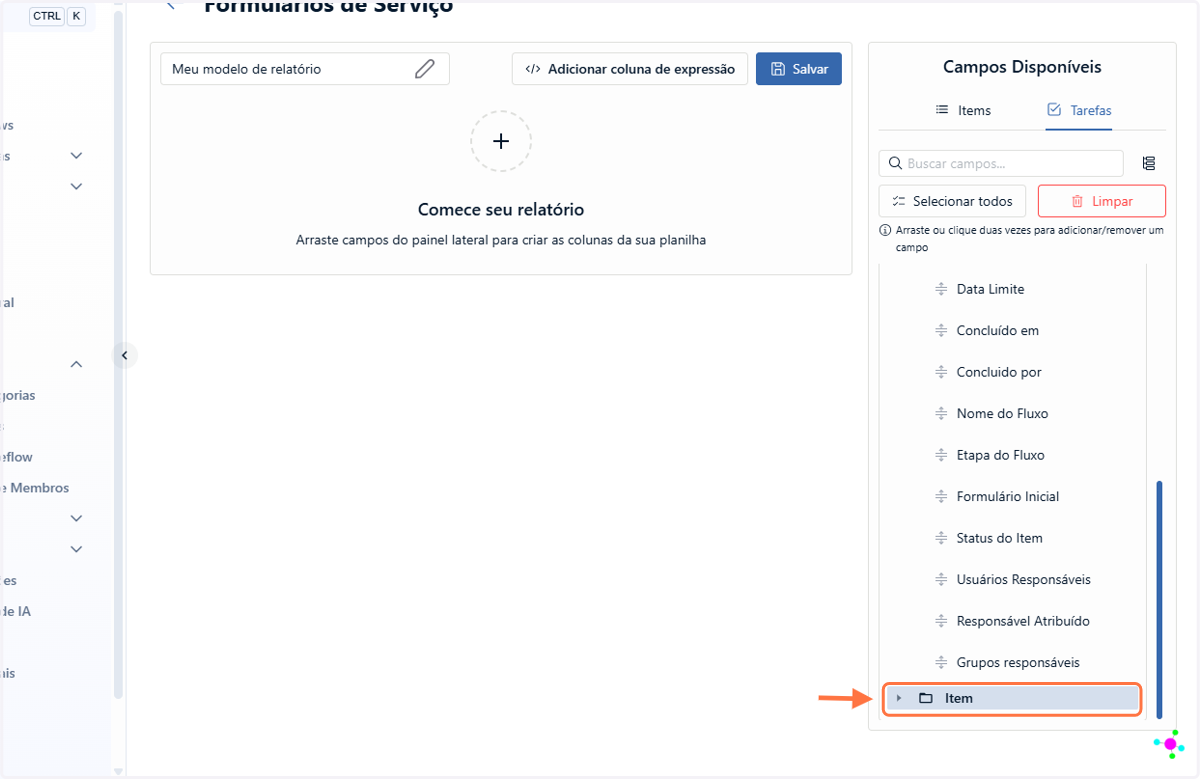Click drag handle of Concluido por field
Viewport: 1200px width, 779px height.
click(x=941, y=372)
